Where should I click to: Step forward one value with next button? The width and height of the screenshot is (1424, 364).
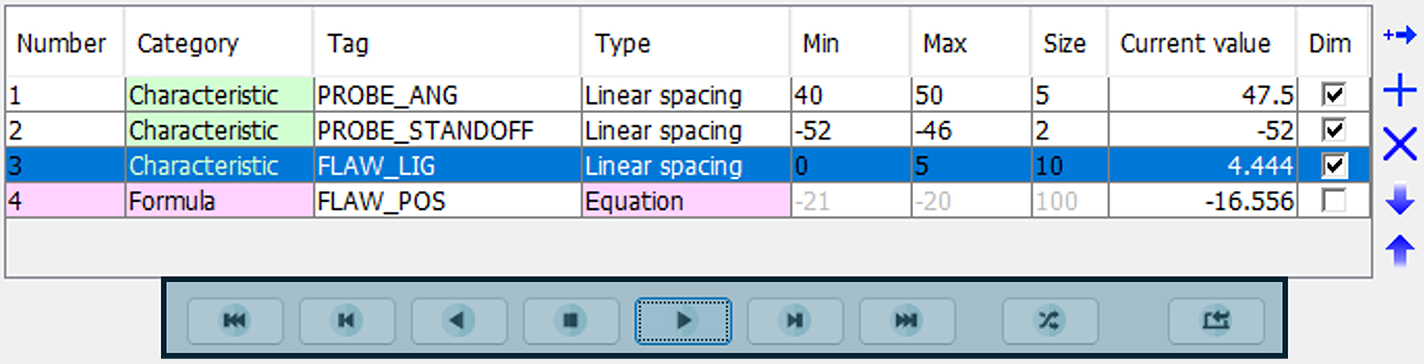tap(795, 320)
